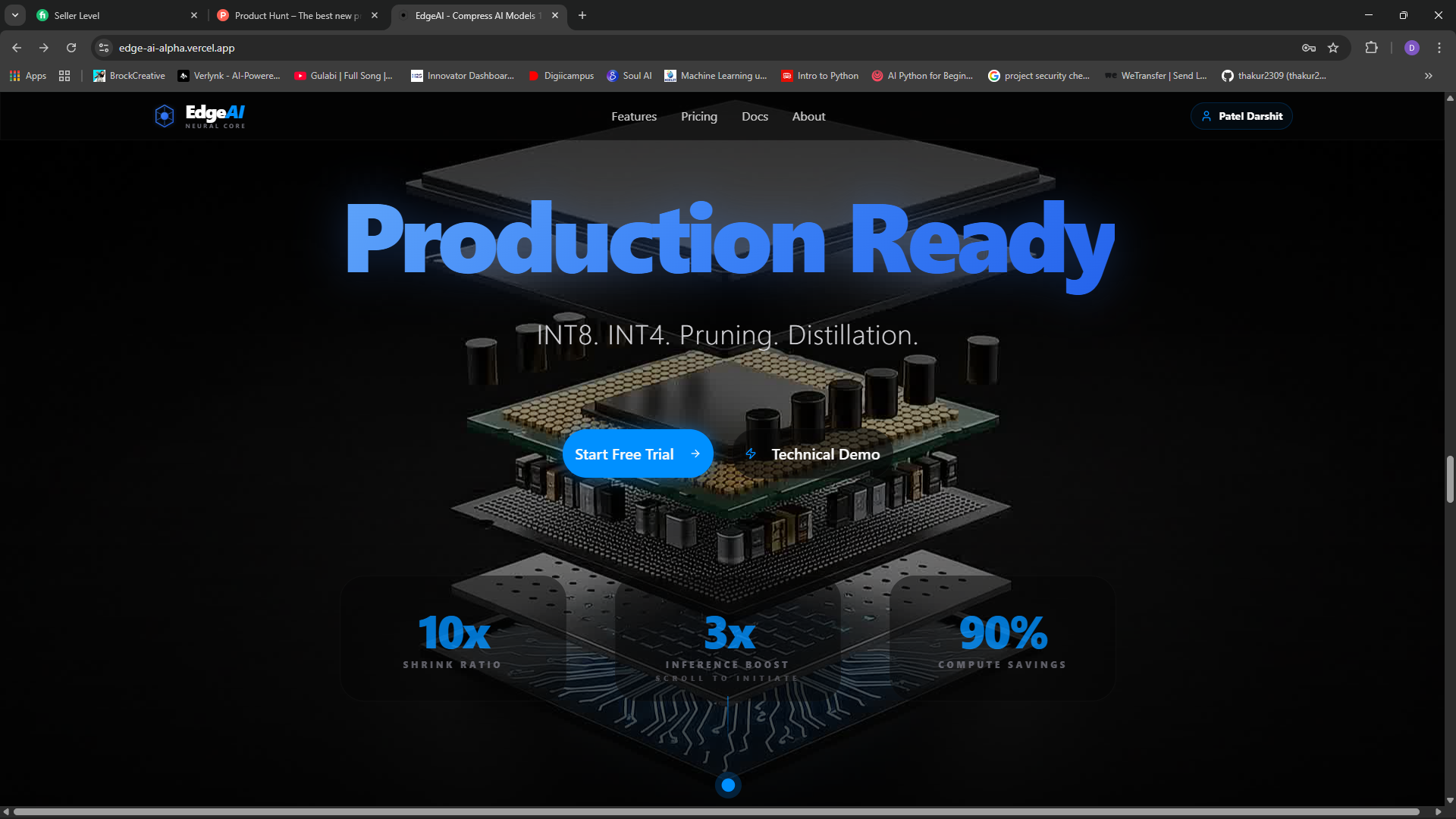Viewport: 1456px width, 819px height.
Task: Open the Chrome three-dot menu
Action: pyautogui.click(x=1439, y=48)
